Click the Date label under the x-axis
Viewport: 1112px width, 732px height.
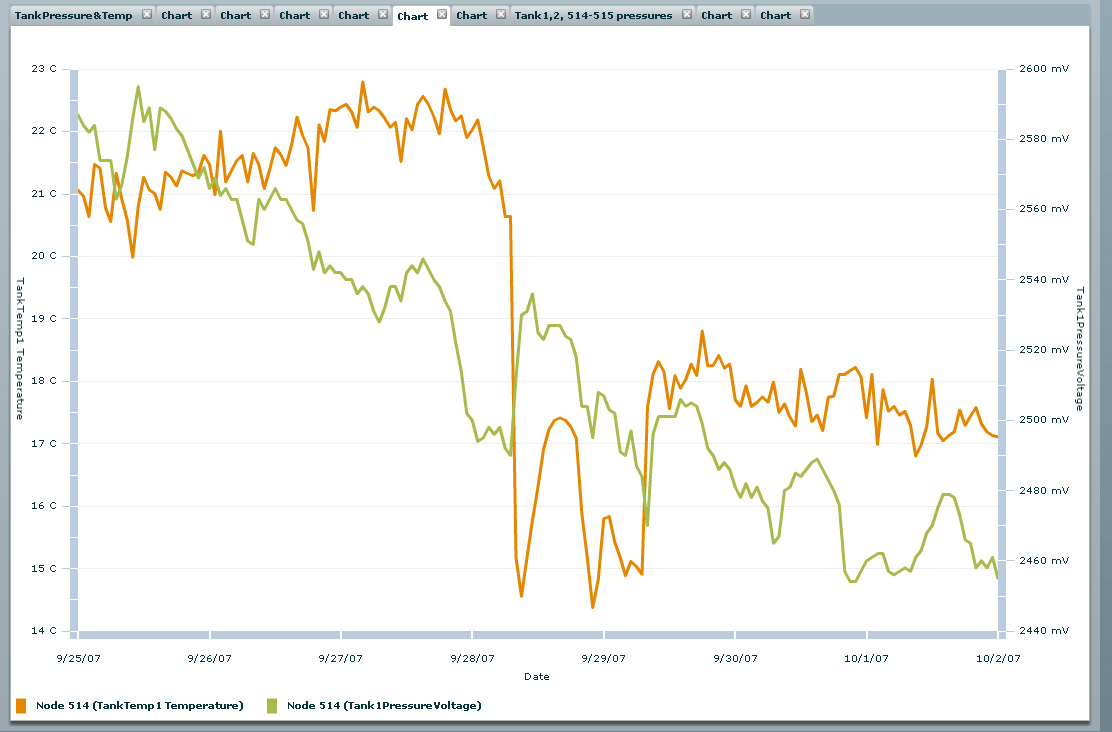536,677
